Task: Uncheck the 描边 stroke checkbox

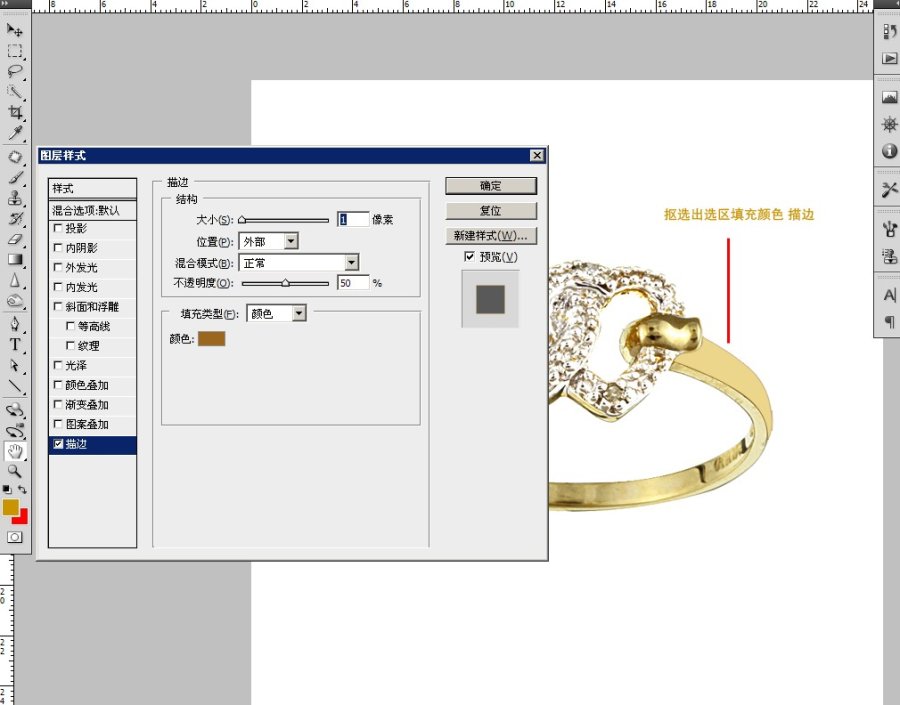Action: (58, 445)
